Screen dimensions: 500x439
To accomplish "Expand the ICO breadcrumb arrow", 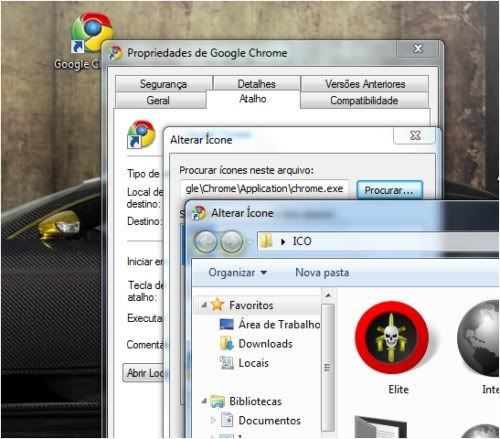I will click(283, 242).
